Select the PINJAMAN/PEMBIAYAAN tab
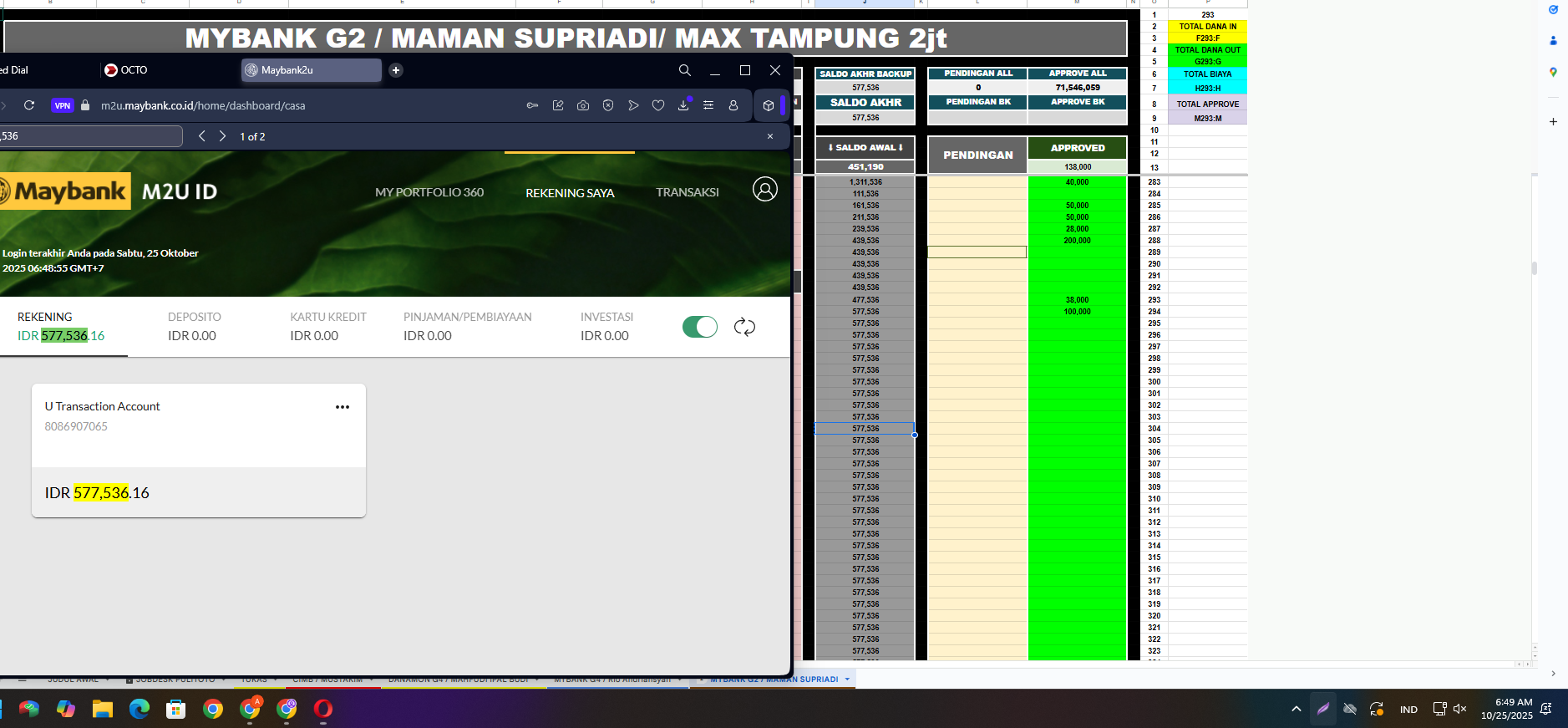Viewport: 1568px width, 728px height. (x=468, y=326)
